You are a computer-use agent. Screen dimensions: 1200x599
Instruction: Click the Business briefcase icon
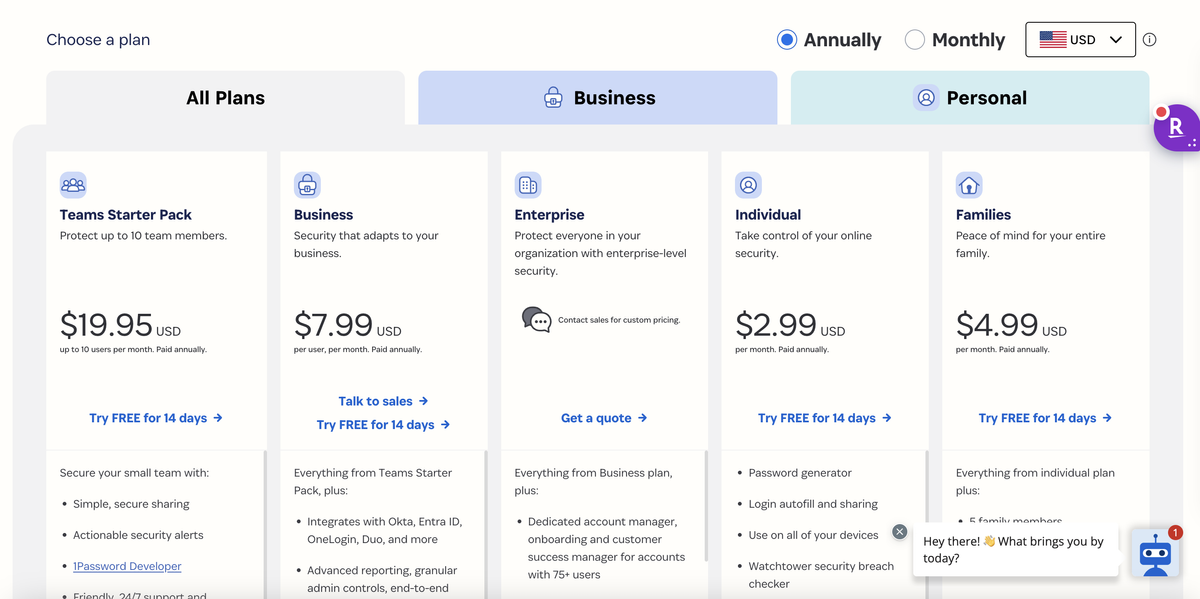pyautogui.click(x=307, y=184)
